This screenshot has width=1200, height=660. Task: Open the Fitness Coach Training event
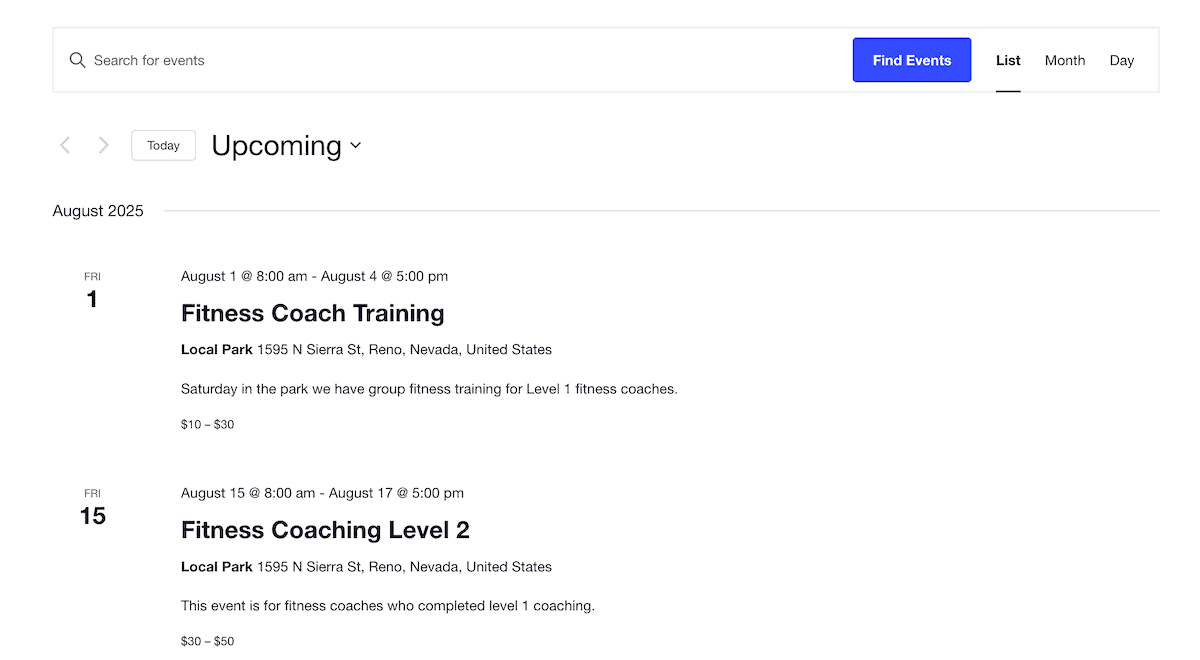coord(312,313)
